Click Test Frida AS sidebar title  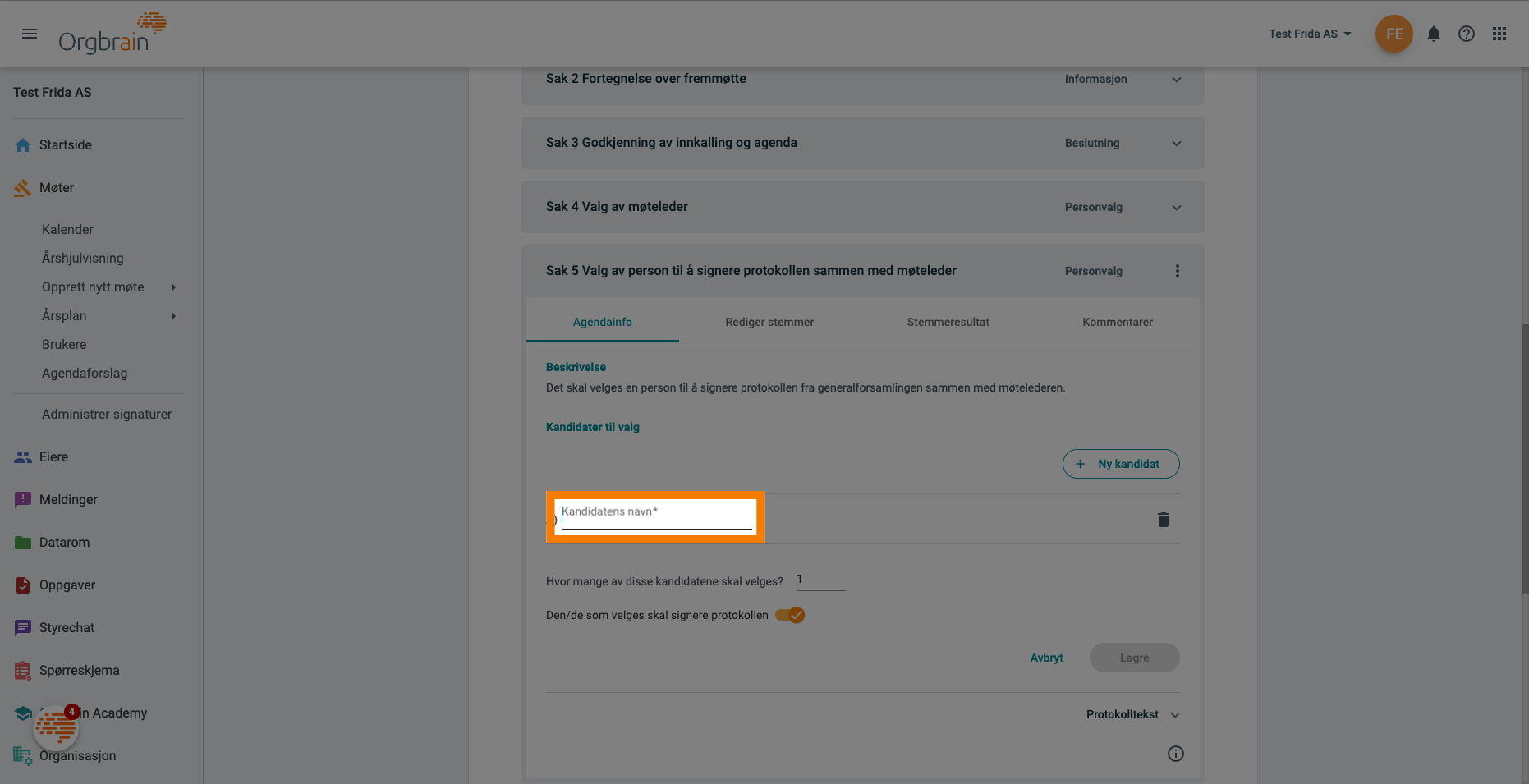click(53, 93)
